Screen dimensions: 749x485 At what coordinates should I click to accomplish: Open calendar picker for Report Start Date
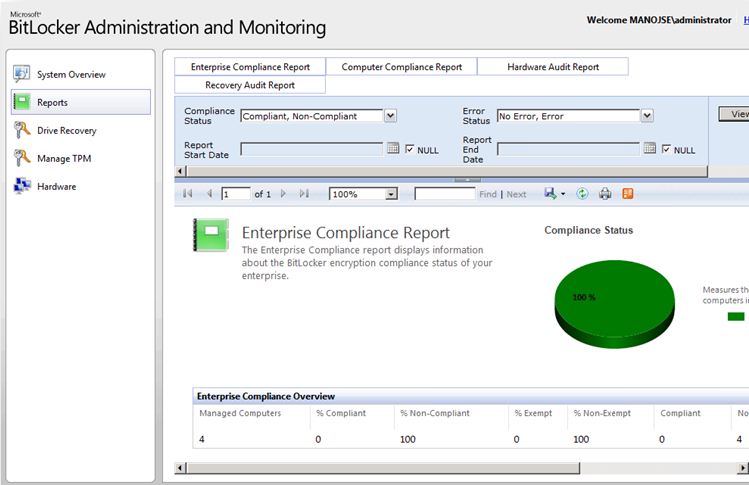[393, 148]
